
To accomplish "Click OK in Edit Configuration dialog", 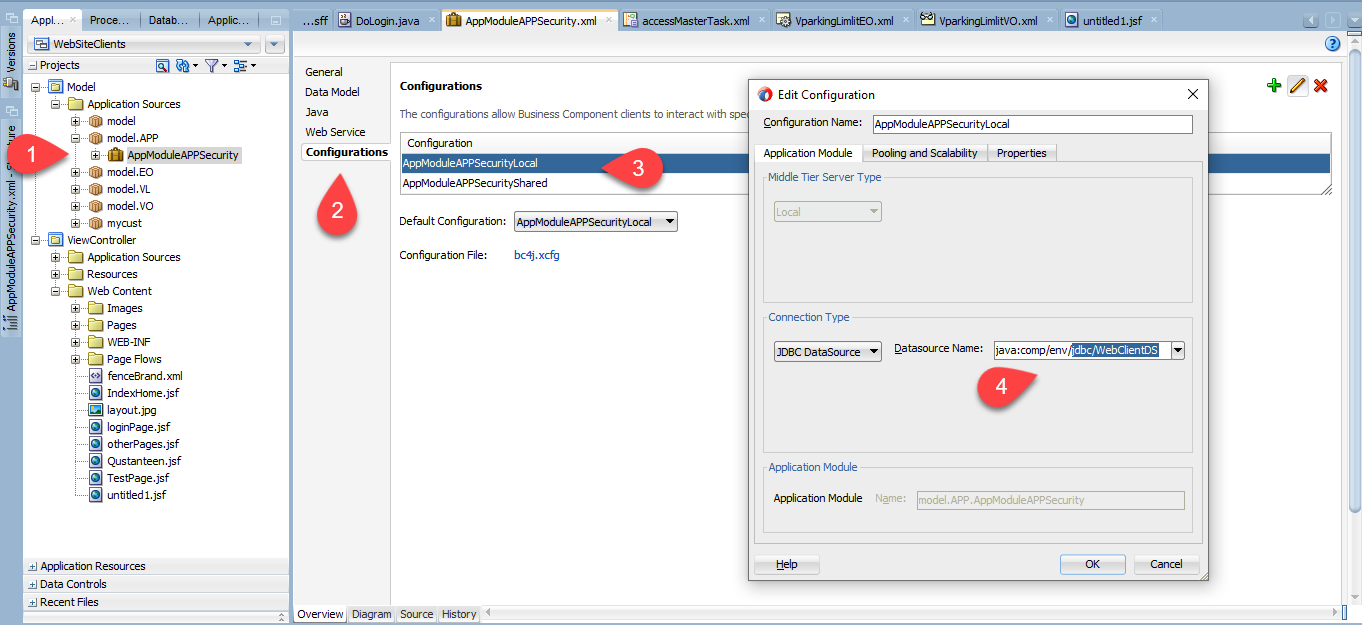I will (x=1092, y=564).
